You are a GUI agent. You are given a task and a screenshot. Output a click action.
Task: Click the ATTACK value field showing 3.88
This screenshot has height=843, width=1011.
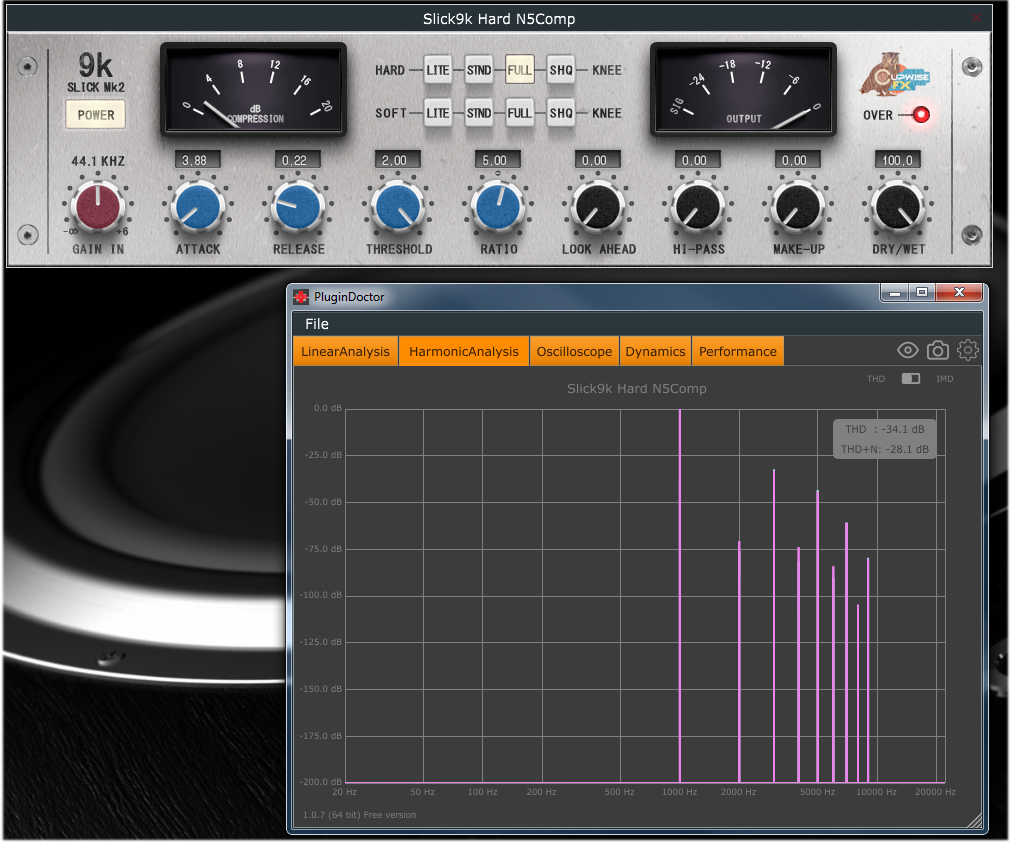pos(197,160)
